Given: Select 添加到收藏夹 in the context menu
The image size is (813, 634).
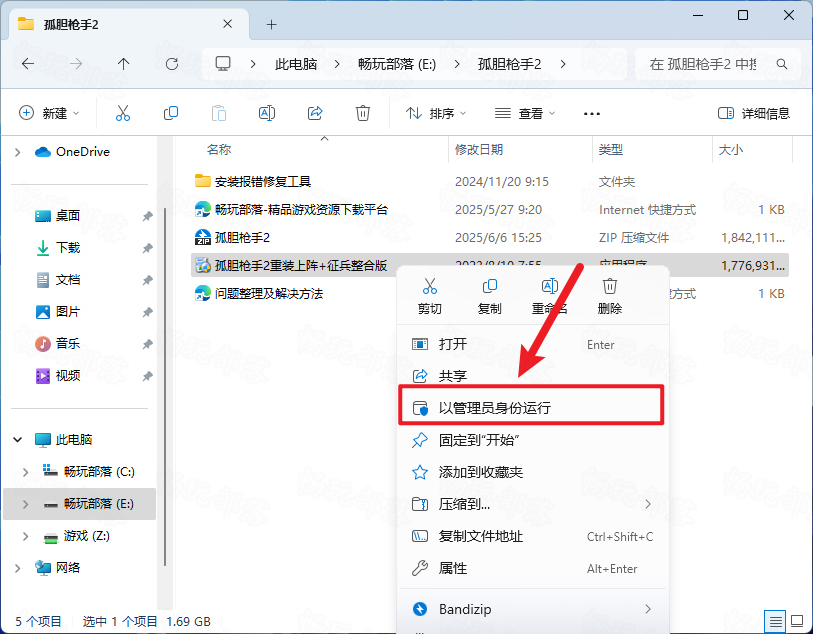Looking at the screenshot, I should (533, 472).
